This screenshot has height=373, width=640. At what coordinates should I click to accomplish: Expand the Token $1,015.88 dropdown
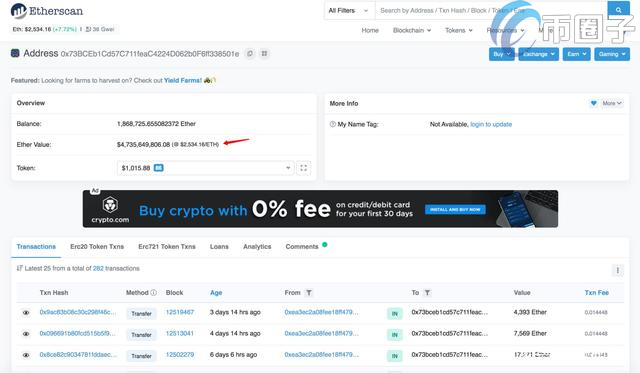point(205,168)
